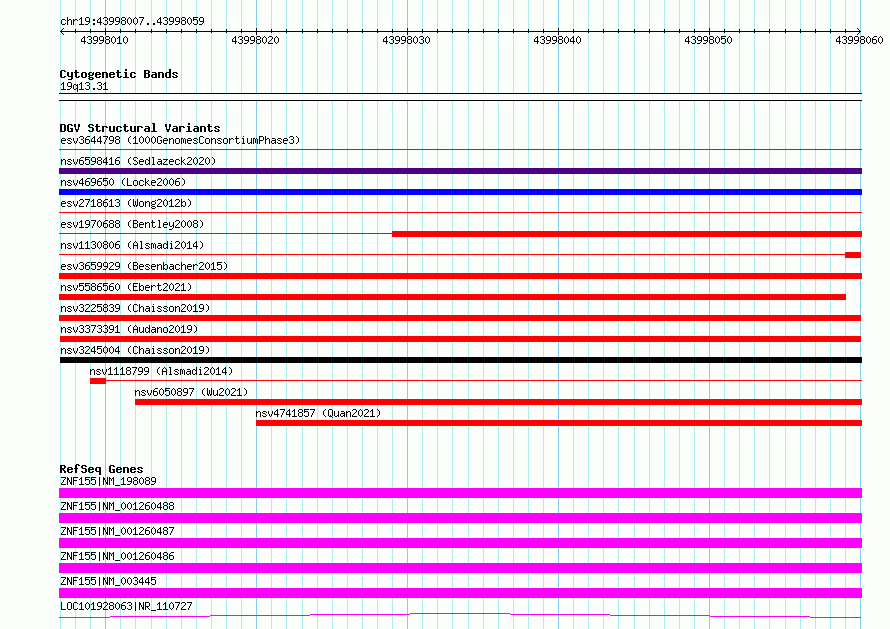890x629 pixels.
Task: Click ruler position label 43998010
Action: pyautogui.click(x=104, y=40)
